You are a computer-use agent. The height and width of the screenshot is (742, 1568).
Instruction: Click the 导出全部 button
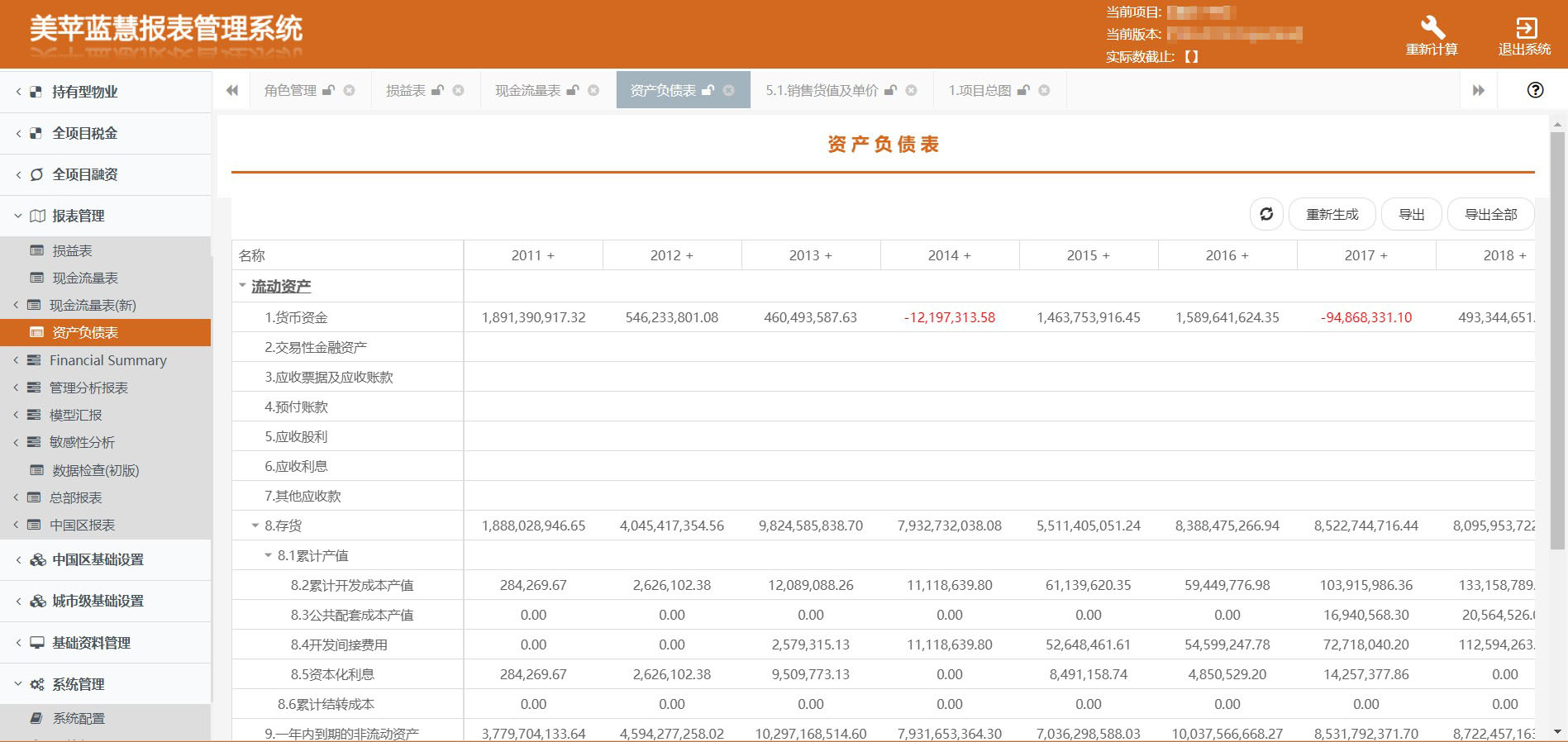[1490, 214]
